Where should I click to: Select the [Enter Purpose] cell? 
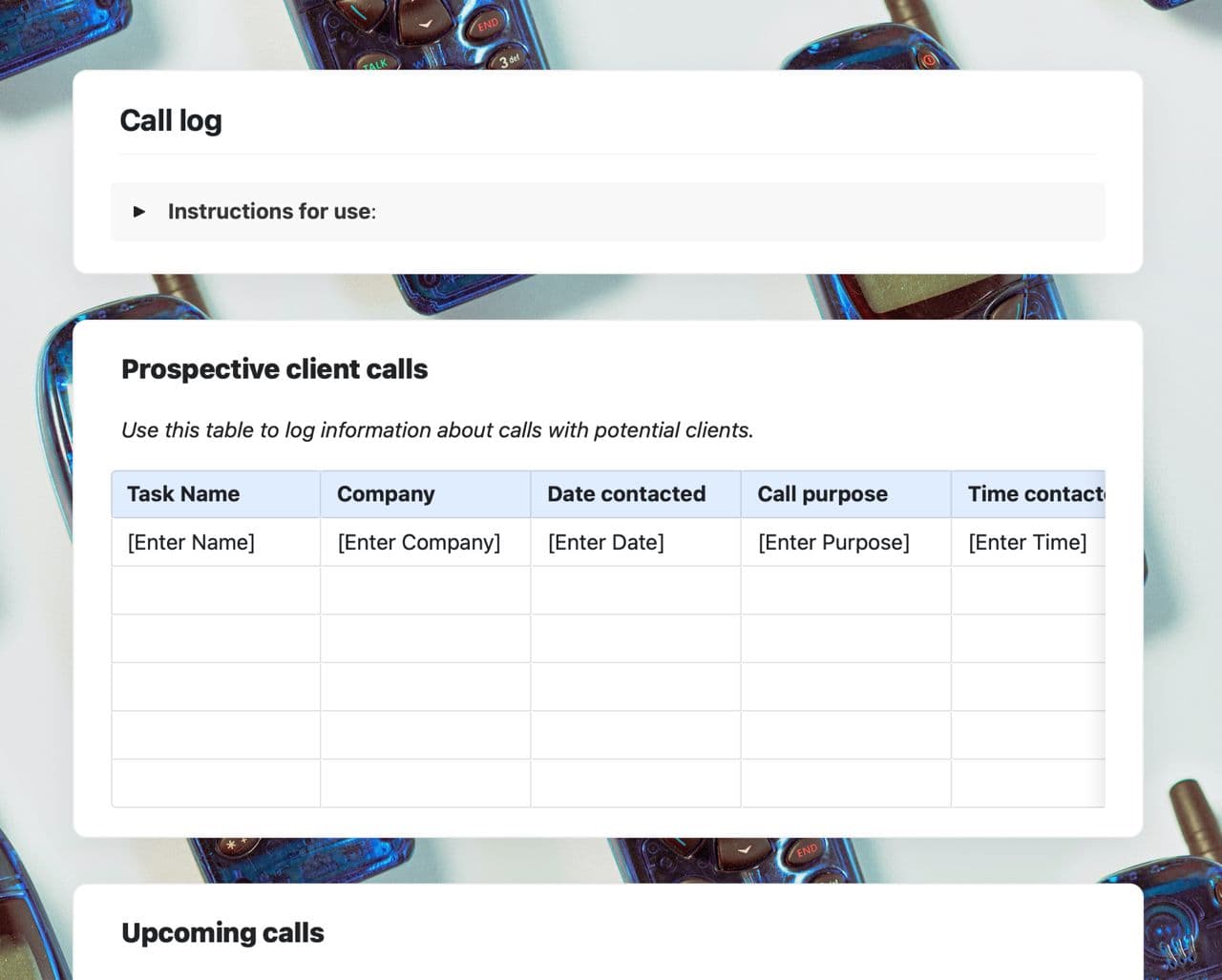coord(833,542)
